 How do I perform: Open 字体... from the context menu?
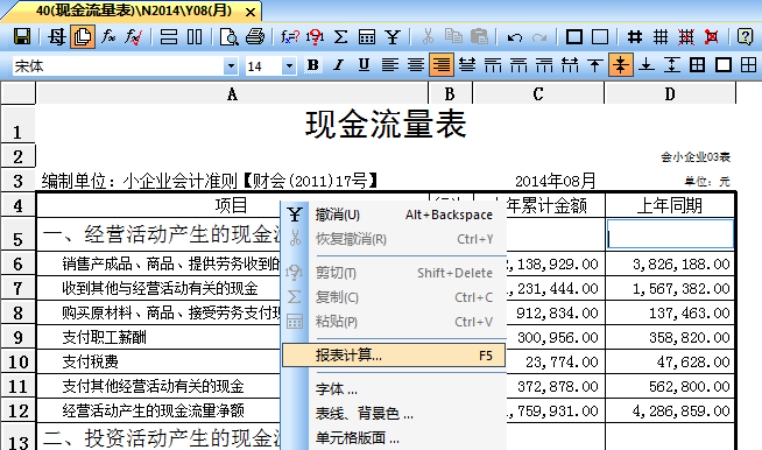point(336,389)
